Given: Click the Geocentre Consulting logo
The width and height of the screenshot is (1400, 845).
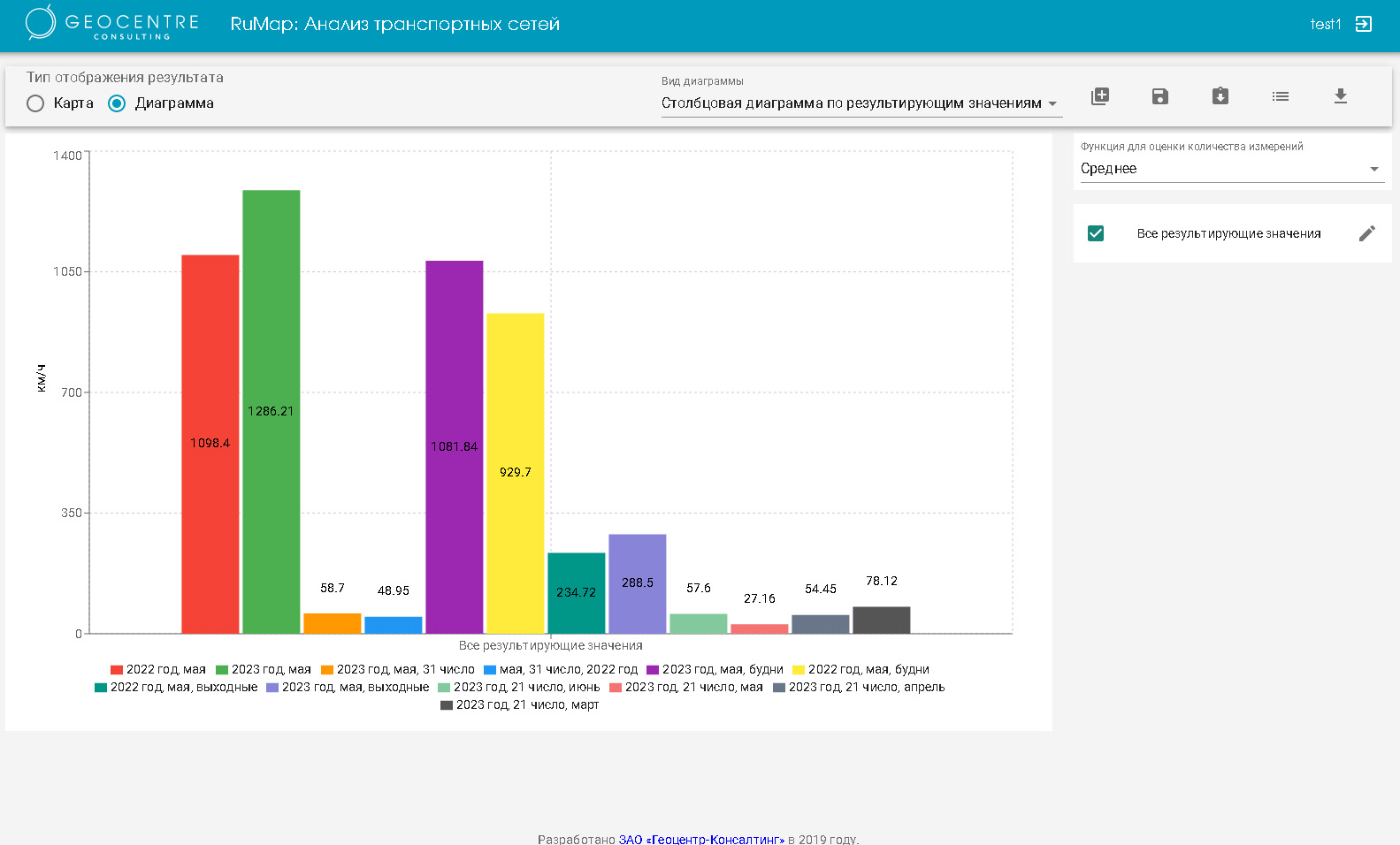Looking at the screenshot, I should pyautogui.click(x=111, y=24).
